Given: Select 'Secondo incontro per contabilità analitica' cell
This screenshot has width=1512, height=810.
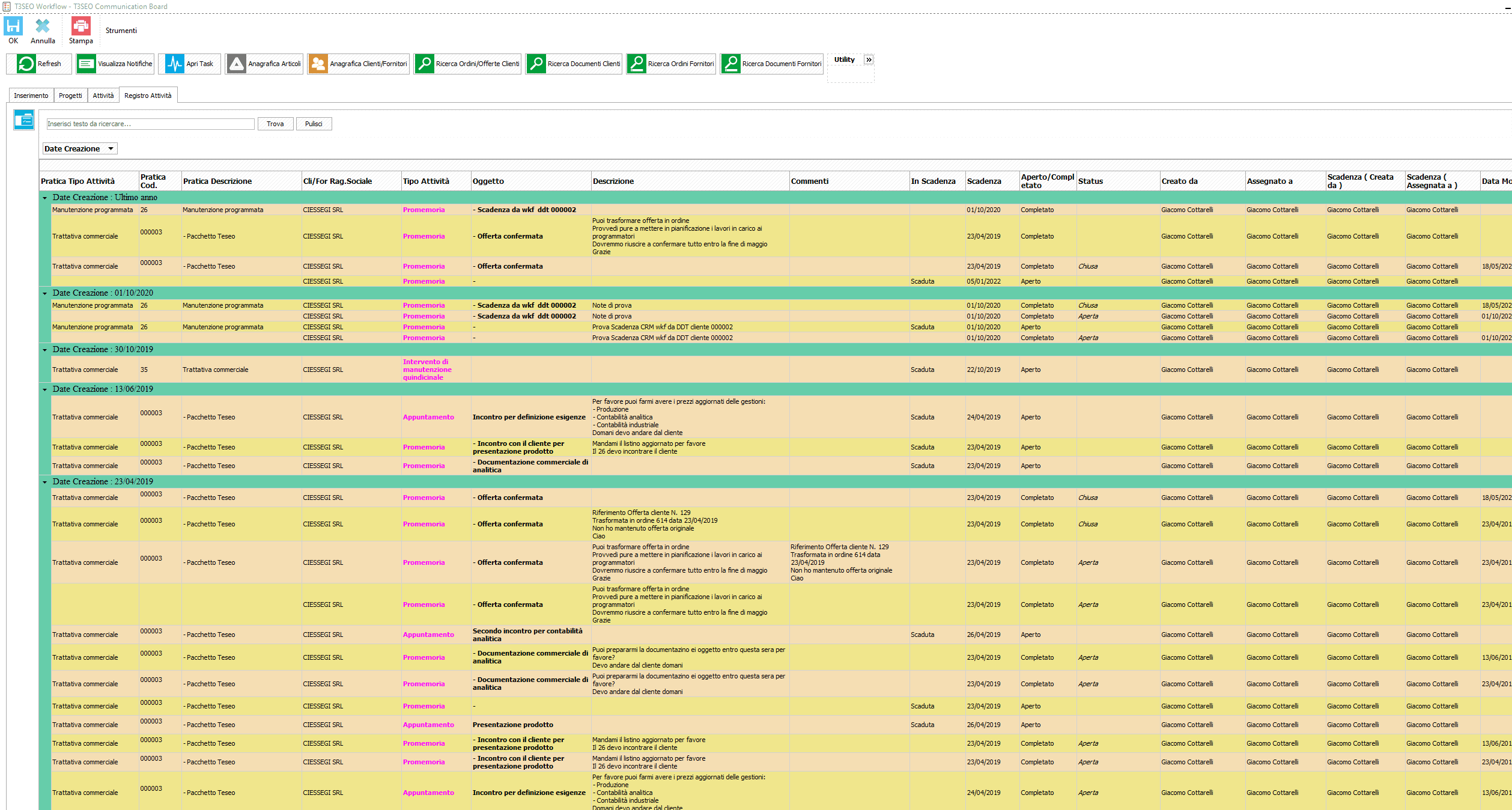Looking at the screenshot, I should coord(531,635).
